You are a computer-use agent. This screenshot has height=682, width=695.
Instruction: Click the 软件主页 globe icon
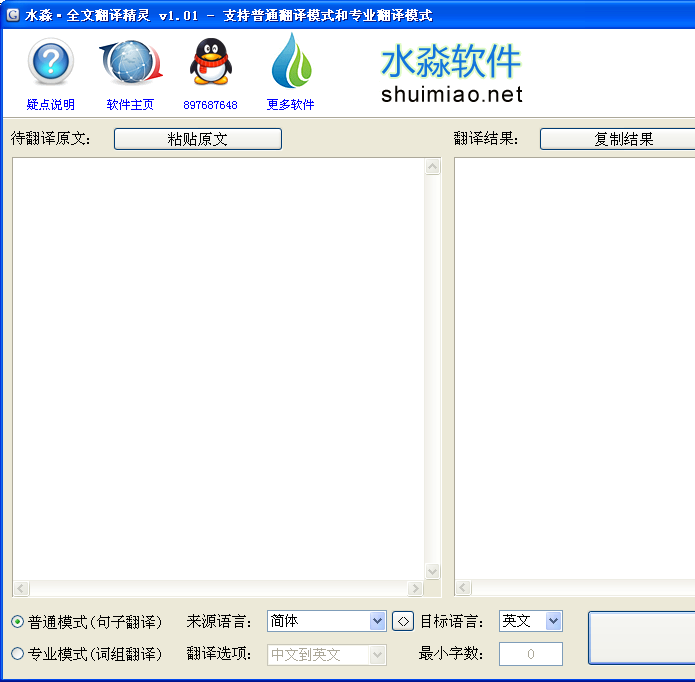click(x=130, y=62)
